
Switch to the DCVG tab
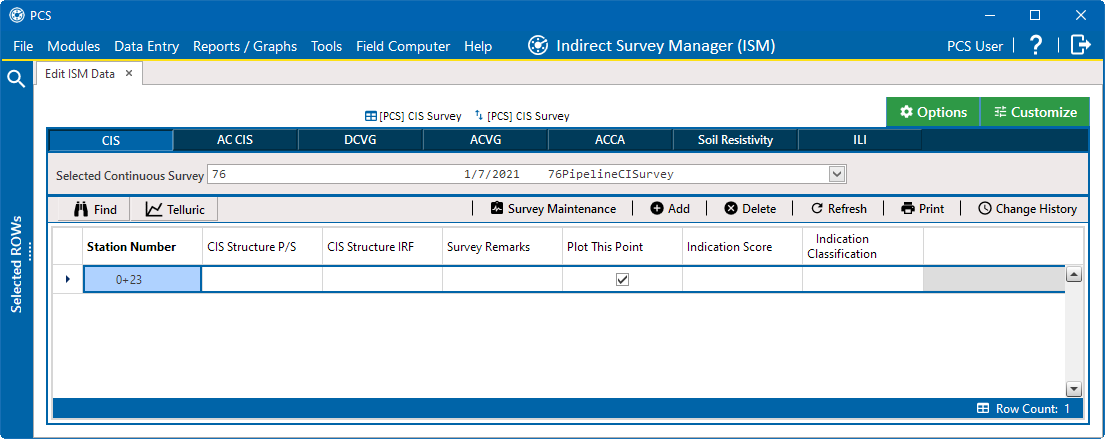(360, 140)
